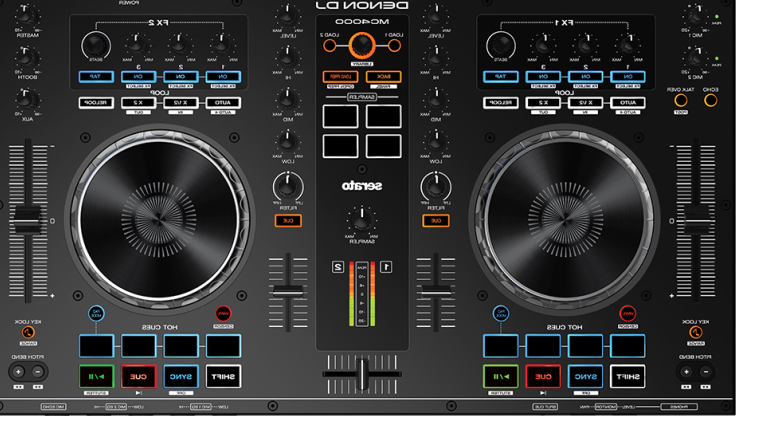Toggle effect 1 ON in the FX 1 section
The height and width of the screenshot is (429, 762).
click(627, 77)
